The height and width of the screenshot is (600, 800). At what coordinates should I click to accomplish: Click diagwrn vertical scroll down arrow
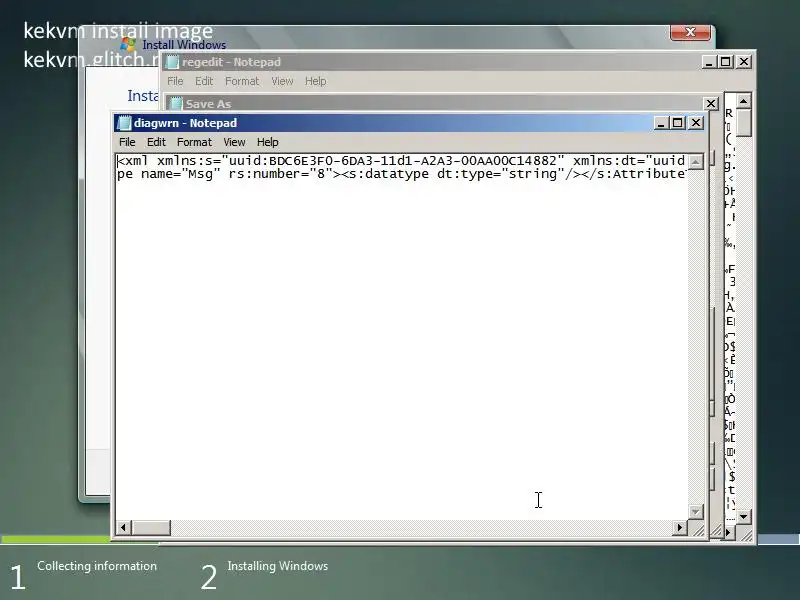pos(695,511)
